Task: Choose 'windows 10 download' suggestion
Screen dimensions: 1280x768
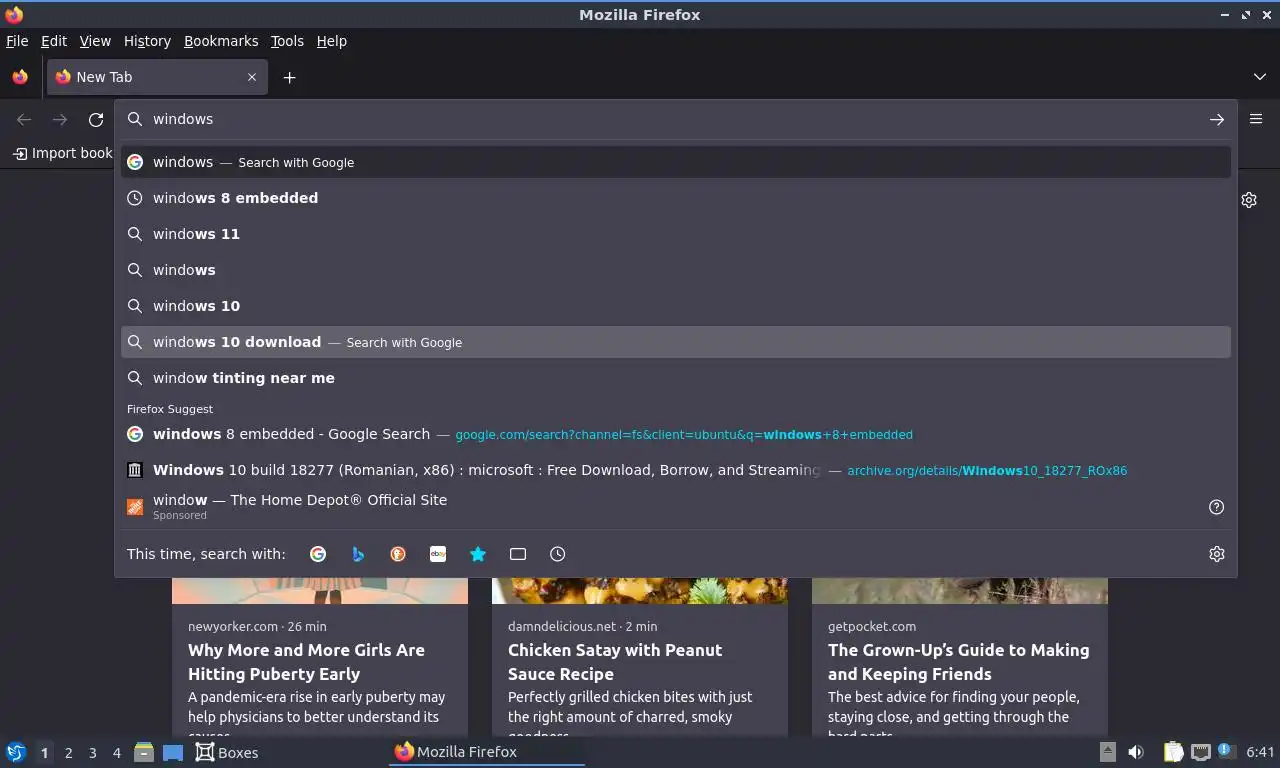Action: [x=675, y=342]
